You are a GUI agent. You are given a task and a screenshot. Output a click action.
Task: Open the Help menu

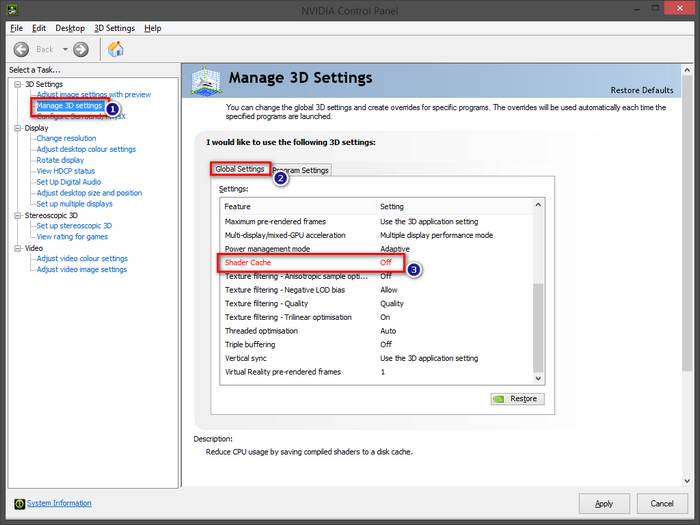click(x=153, y=28)
